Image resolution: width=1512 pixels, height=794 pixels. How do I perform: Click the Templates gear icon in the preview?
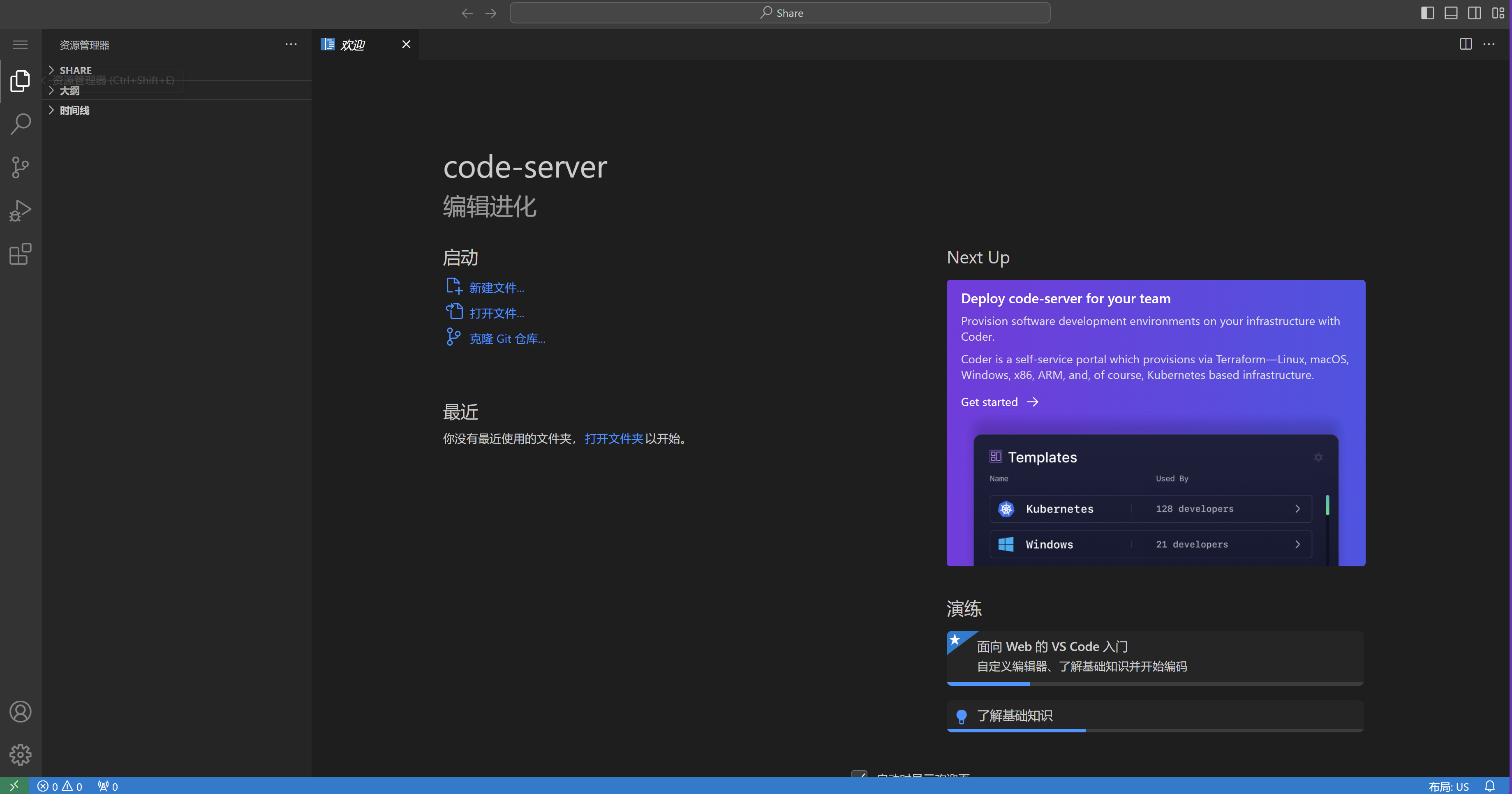(x=1318, y=457)
